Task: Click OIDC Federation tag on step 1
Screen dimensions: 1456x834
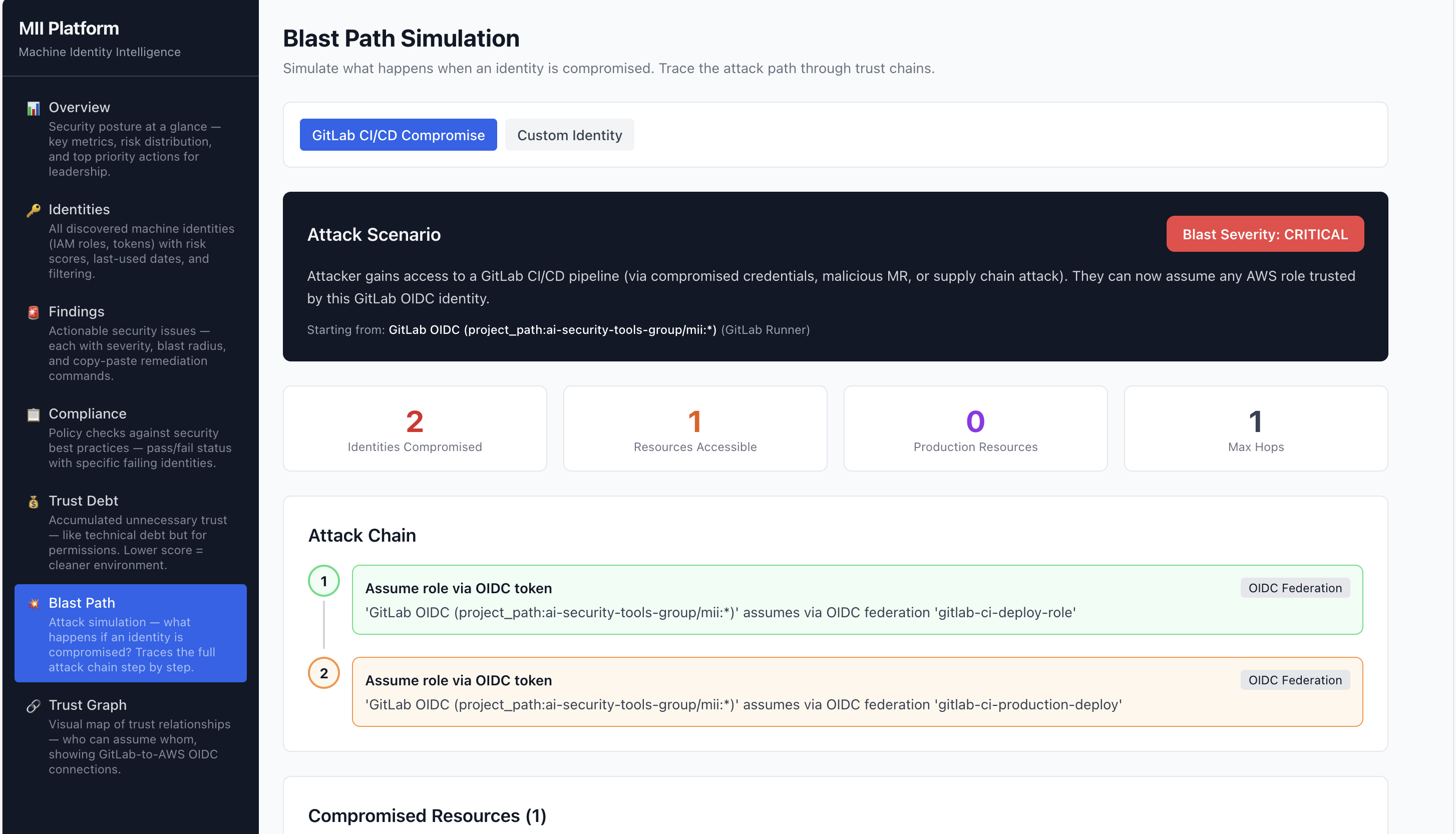Action: click(1294, 588)
